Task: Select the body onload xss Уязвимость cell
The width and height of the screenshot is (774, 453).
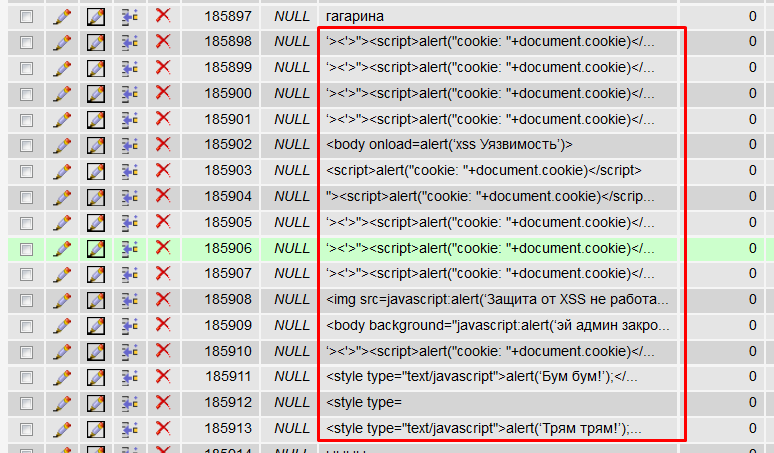Action: coord(449,145)
